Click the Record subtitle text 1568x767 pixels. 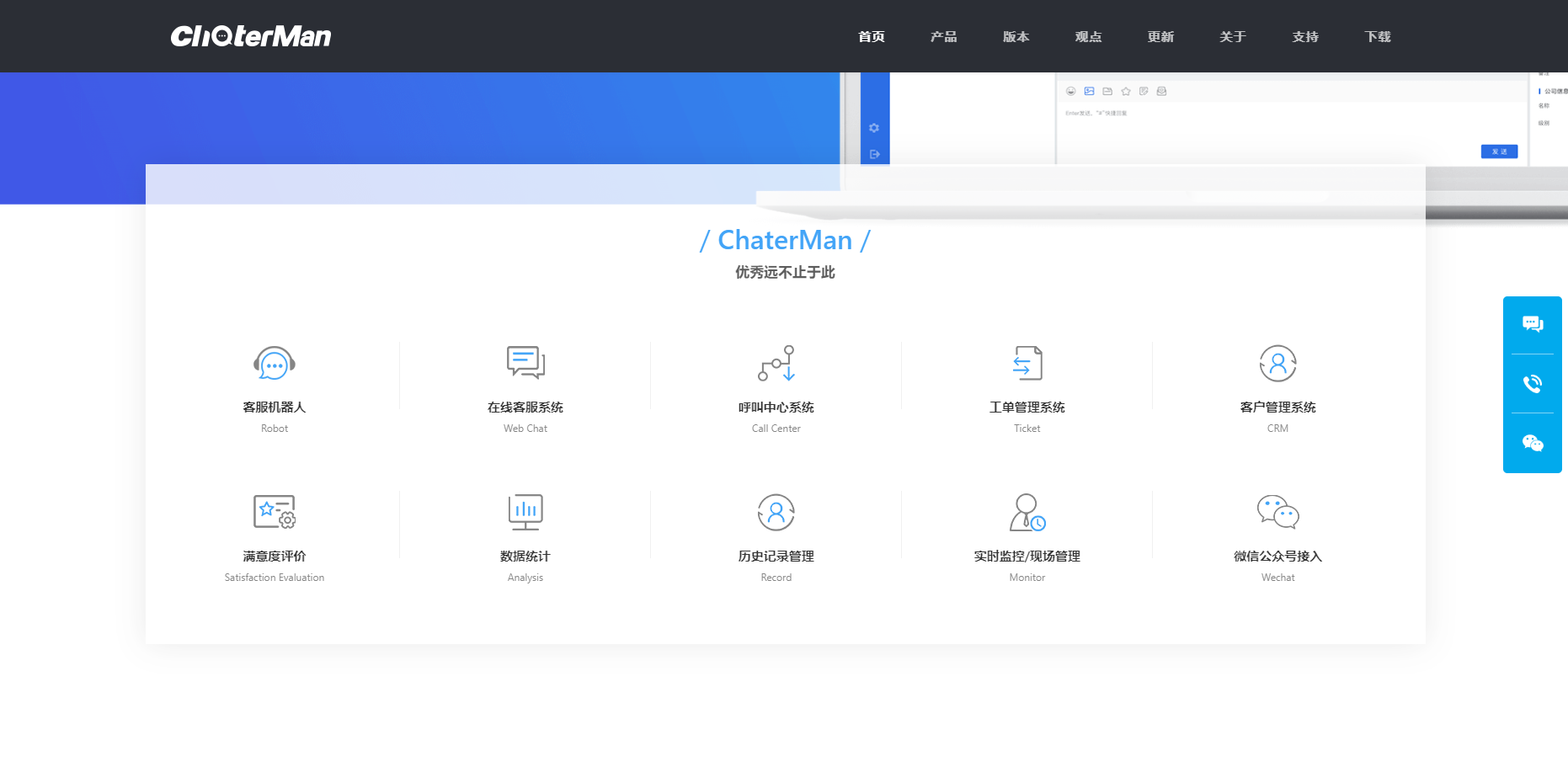776,578
